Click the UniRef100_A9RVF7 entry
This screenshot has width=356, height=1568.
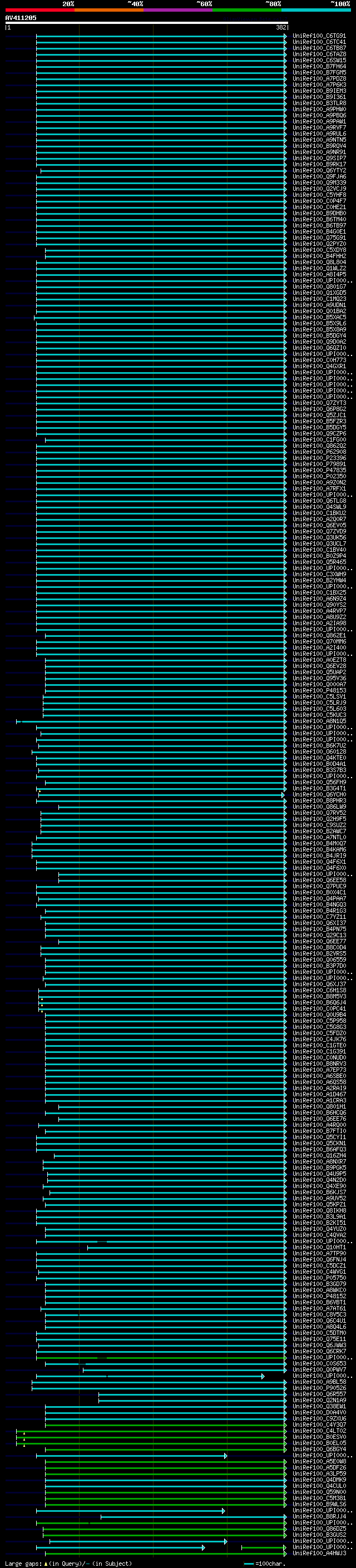[x=319, y=127]
